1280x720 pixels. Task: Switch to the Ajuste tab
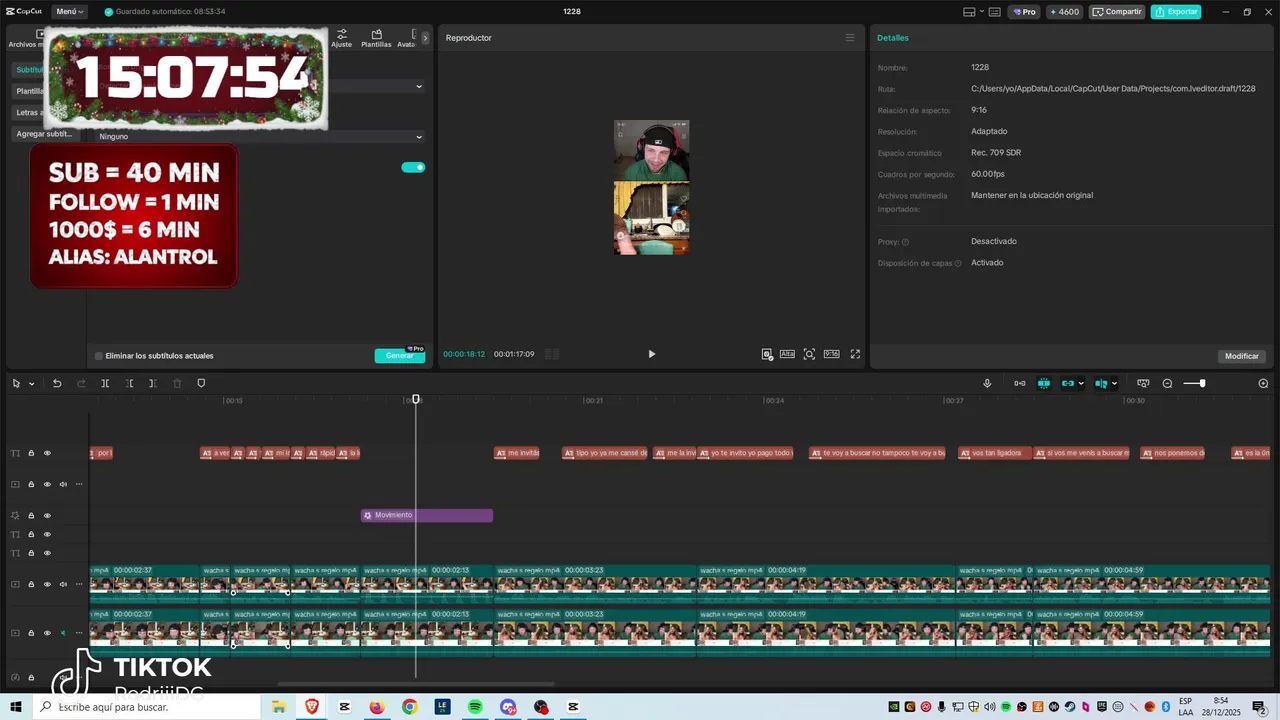[x=342, y=38]
